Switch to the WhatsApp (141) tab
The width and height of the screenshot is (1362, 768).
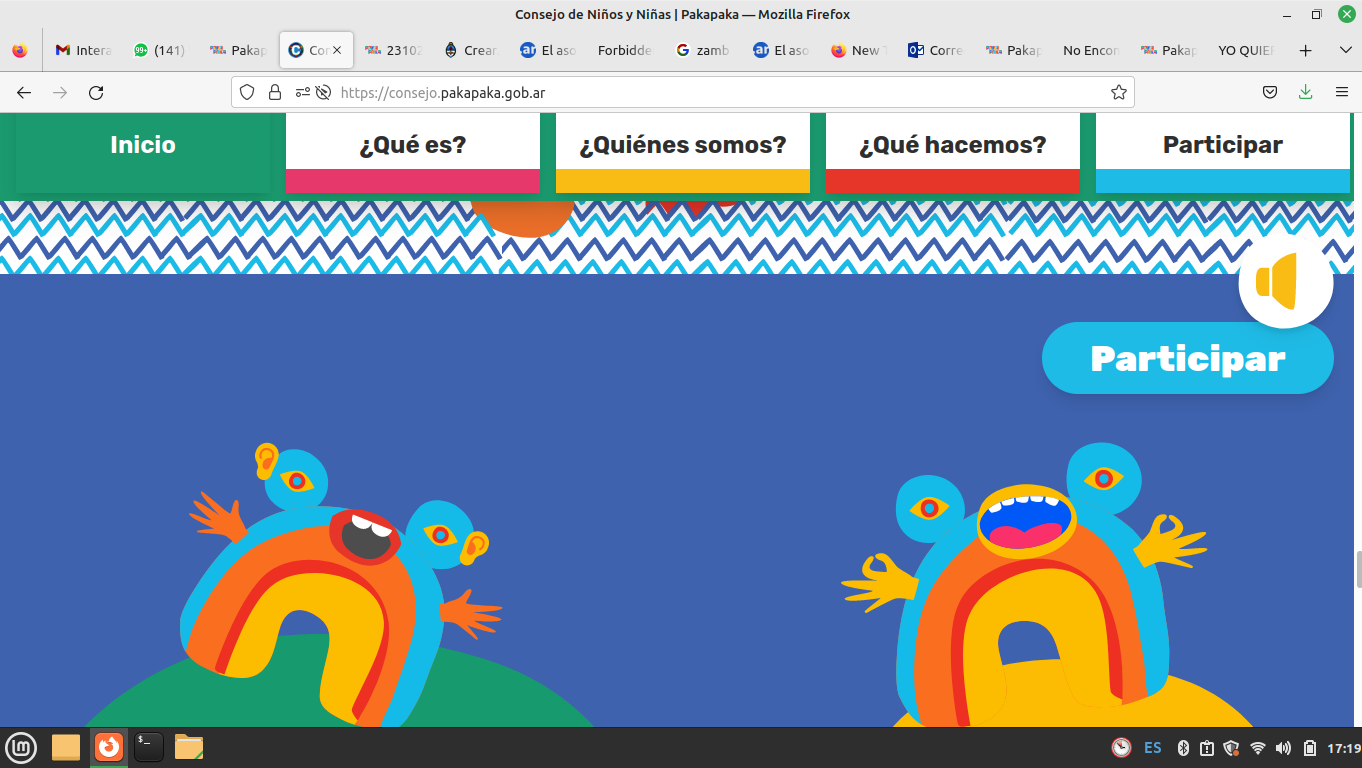(x=161, y=50)
